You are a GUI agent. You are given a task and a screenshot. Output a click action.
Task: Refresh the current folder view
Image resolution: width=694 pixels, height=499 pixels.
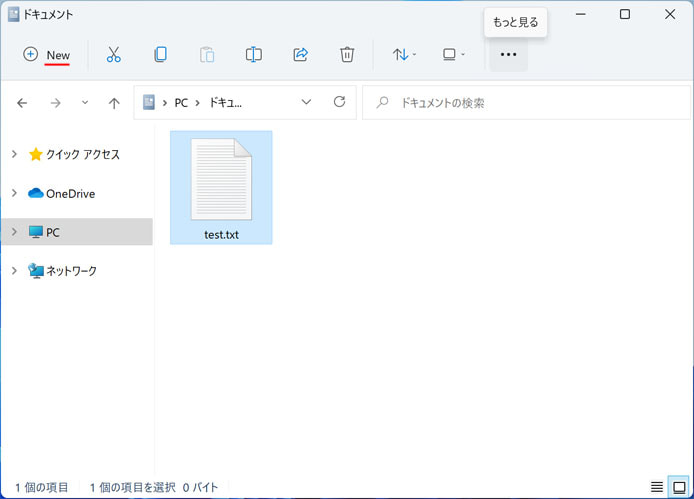click(339, 102)
